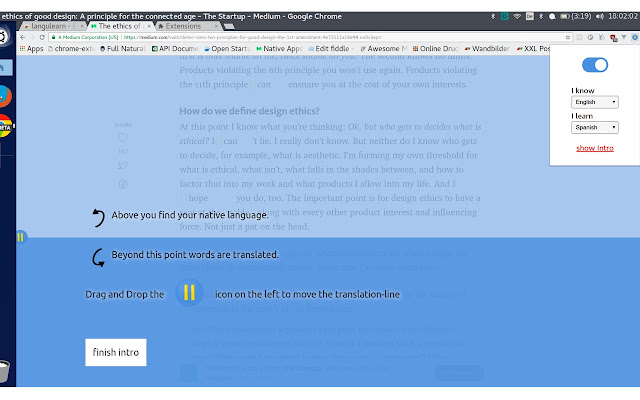Click the blue langulearn extension icon in the toolbar

[x=635, y=37]
